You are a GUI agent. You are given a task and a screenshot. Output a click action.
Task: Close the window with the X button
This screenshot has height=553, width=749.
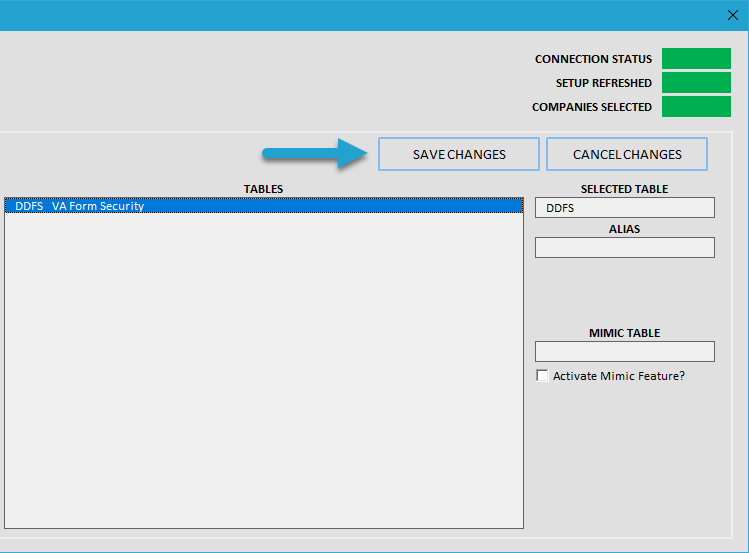pos(733,15)
